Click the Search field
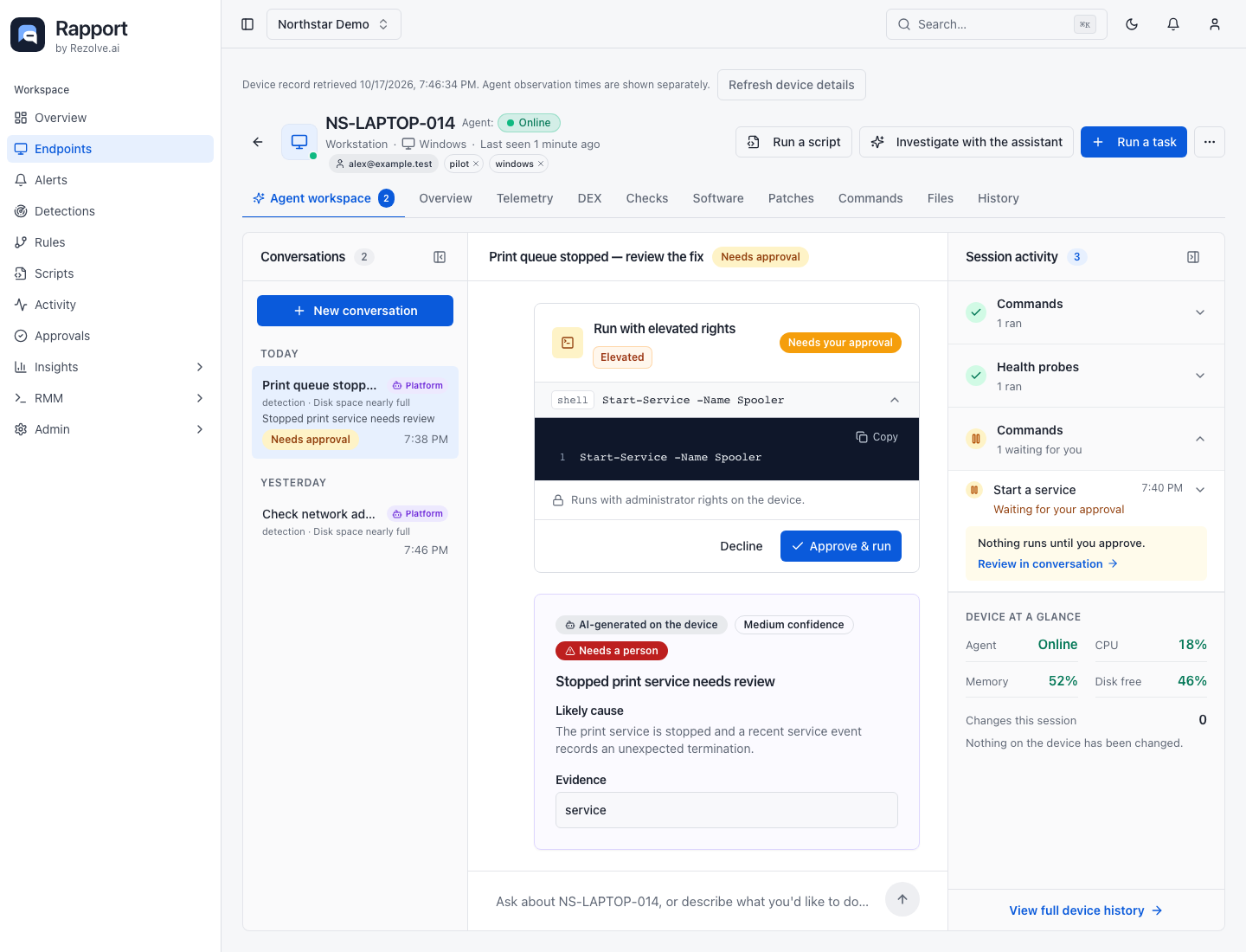The image size is (1246, 952). click(x=997, y=24)
